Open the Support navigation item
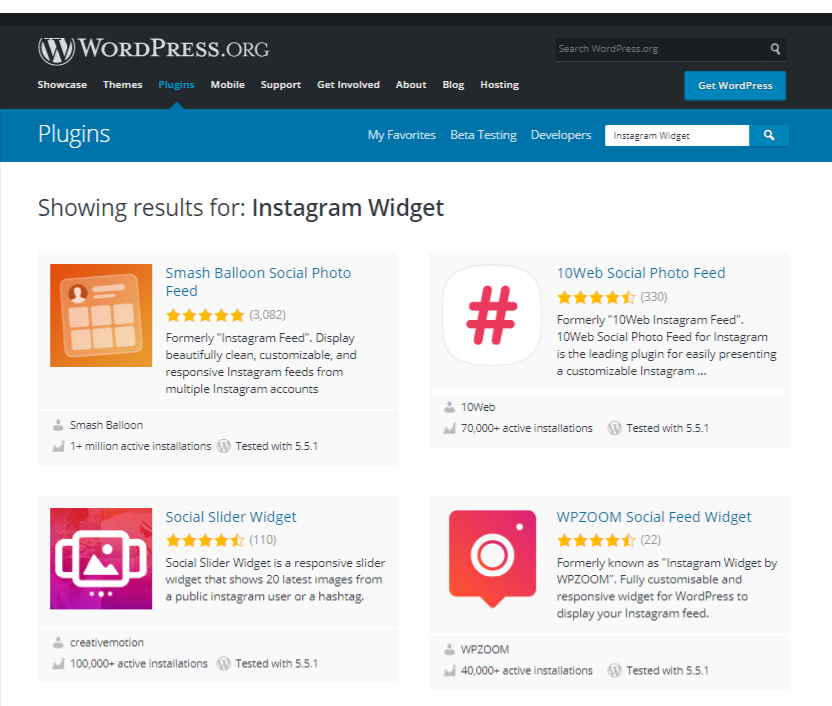 click(281, 85)
